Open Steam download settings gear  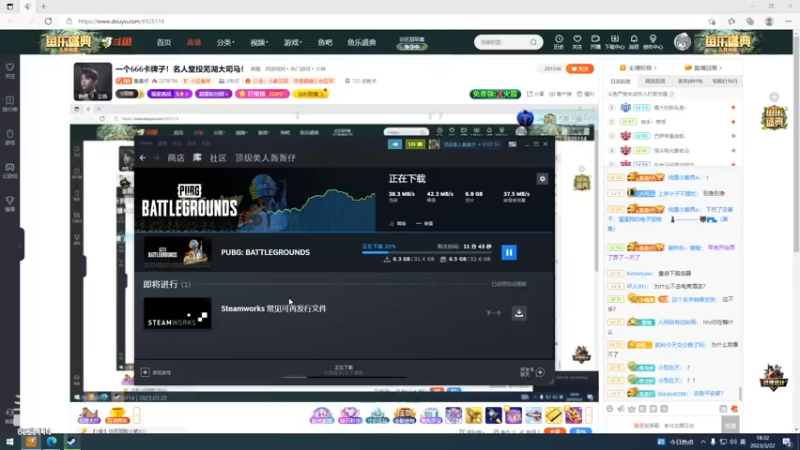pos(542,179)
